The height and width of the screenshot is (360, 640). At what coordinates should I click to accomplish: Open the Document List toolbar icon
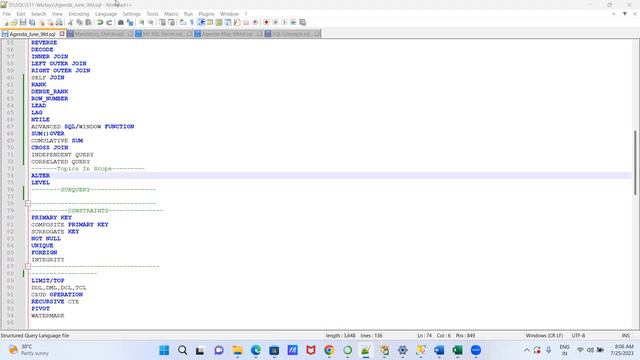pos(228,22)
